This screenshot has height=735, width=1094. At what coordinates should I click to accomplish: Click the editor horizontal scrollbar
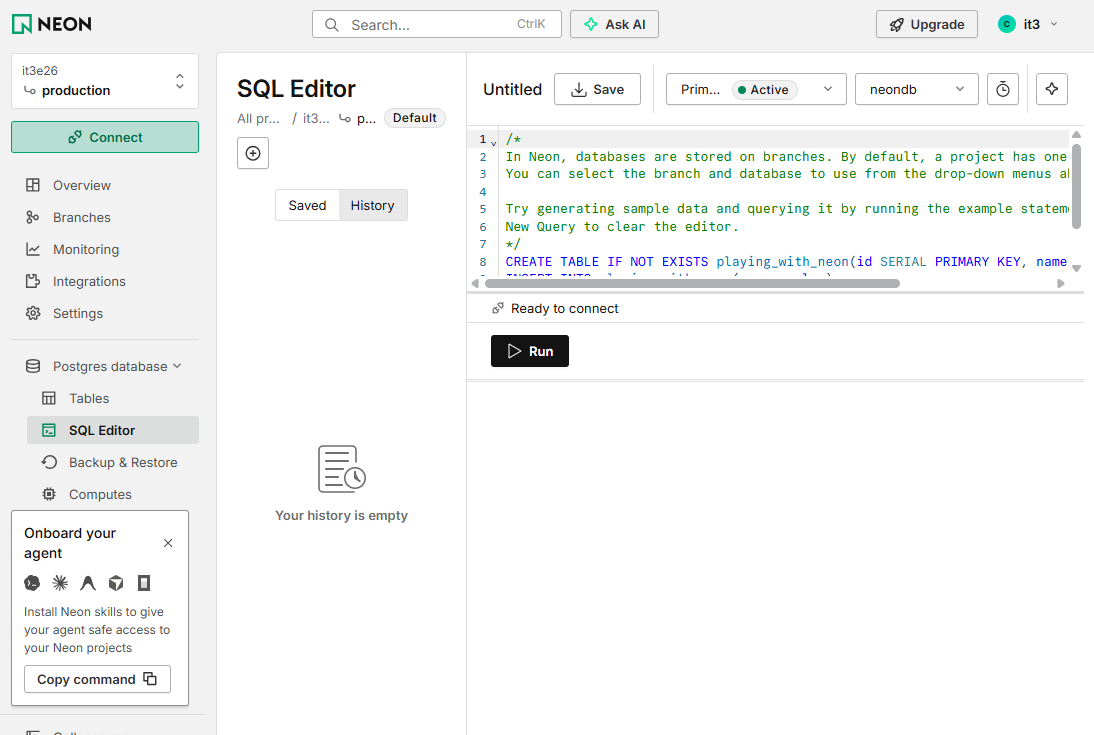(x=692, y=283)
